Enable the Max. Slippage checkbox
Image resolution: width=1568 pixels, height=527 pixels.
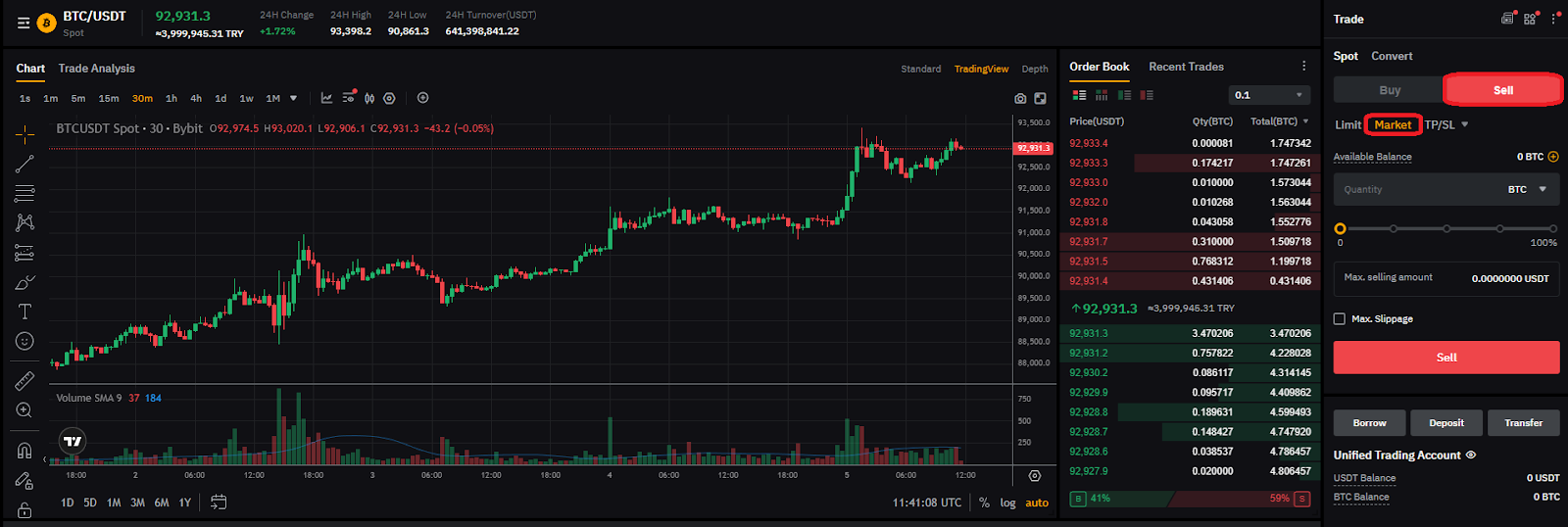(1340, 318)
